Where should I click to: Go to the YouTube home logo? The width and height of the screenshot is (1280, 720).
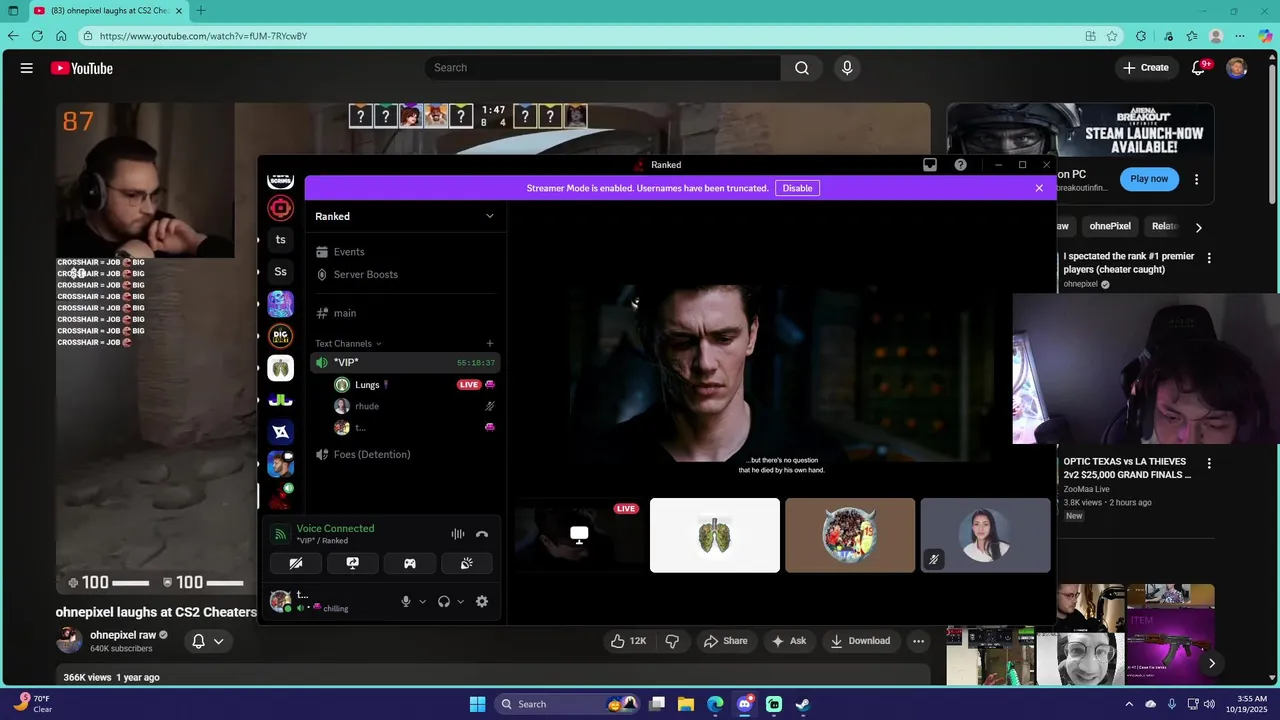click(x=82, y=68)
